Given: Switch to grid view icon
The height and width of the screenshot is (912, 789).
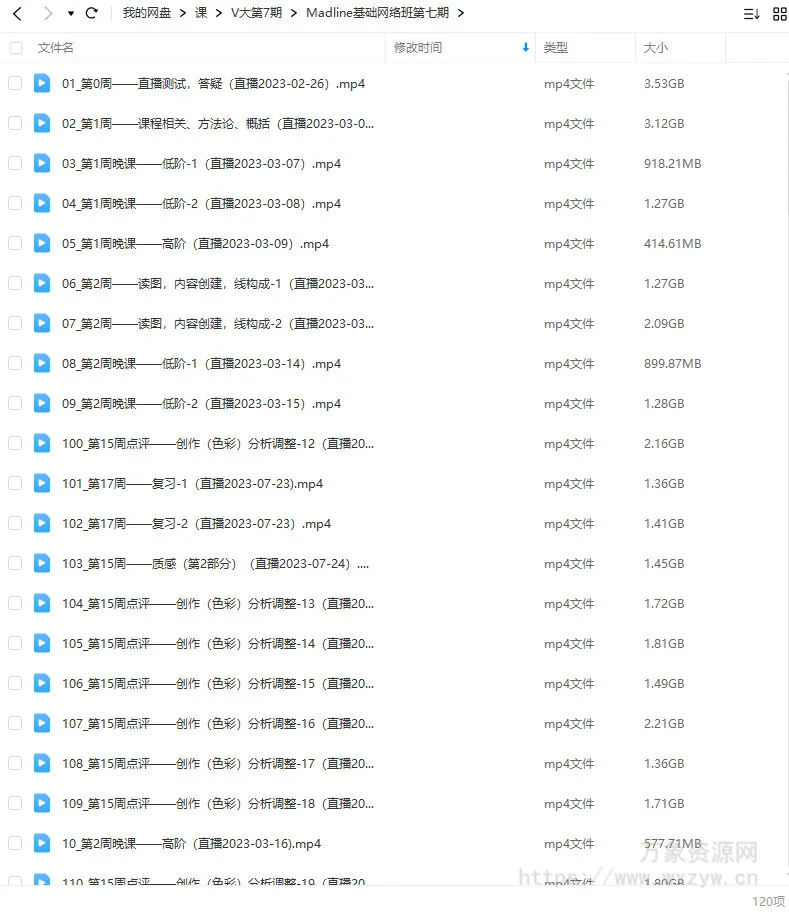Looking at the screenshot, I should (x=779, y=14).
